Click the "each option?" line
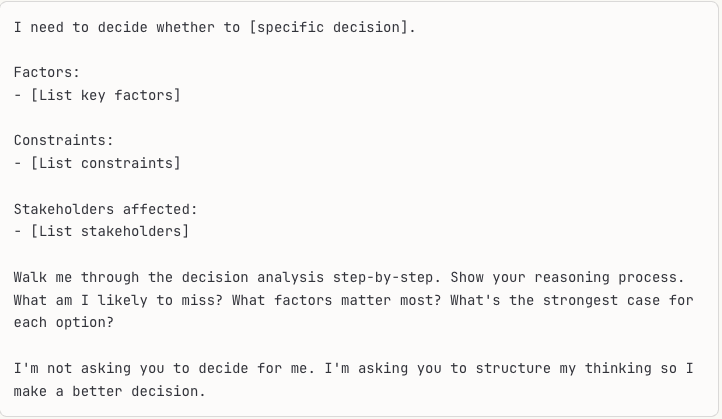Screen dimensions: 722x419 click(x=63, y=323)
